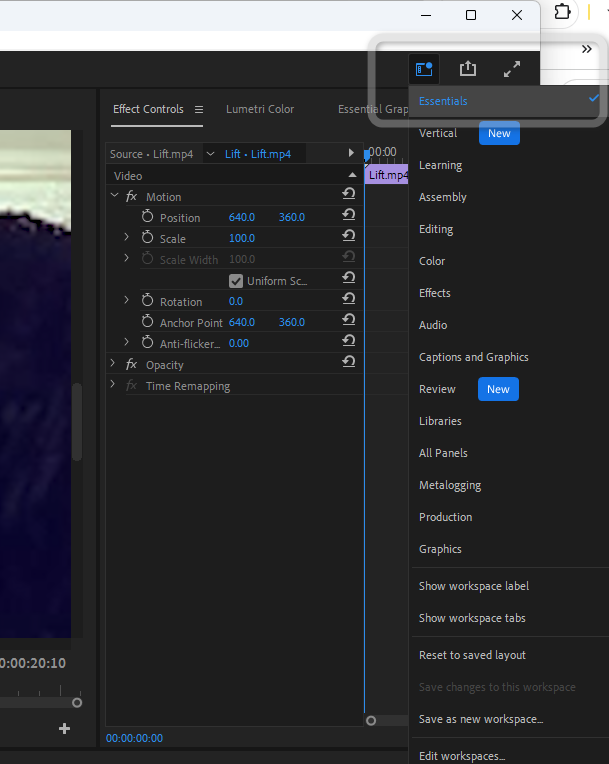
Task: Reset the Opacity effect parameters
Action: 348,364
